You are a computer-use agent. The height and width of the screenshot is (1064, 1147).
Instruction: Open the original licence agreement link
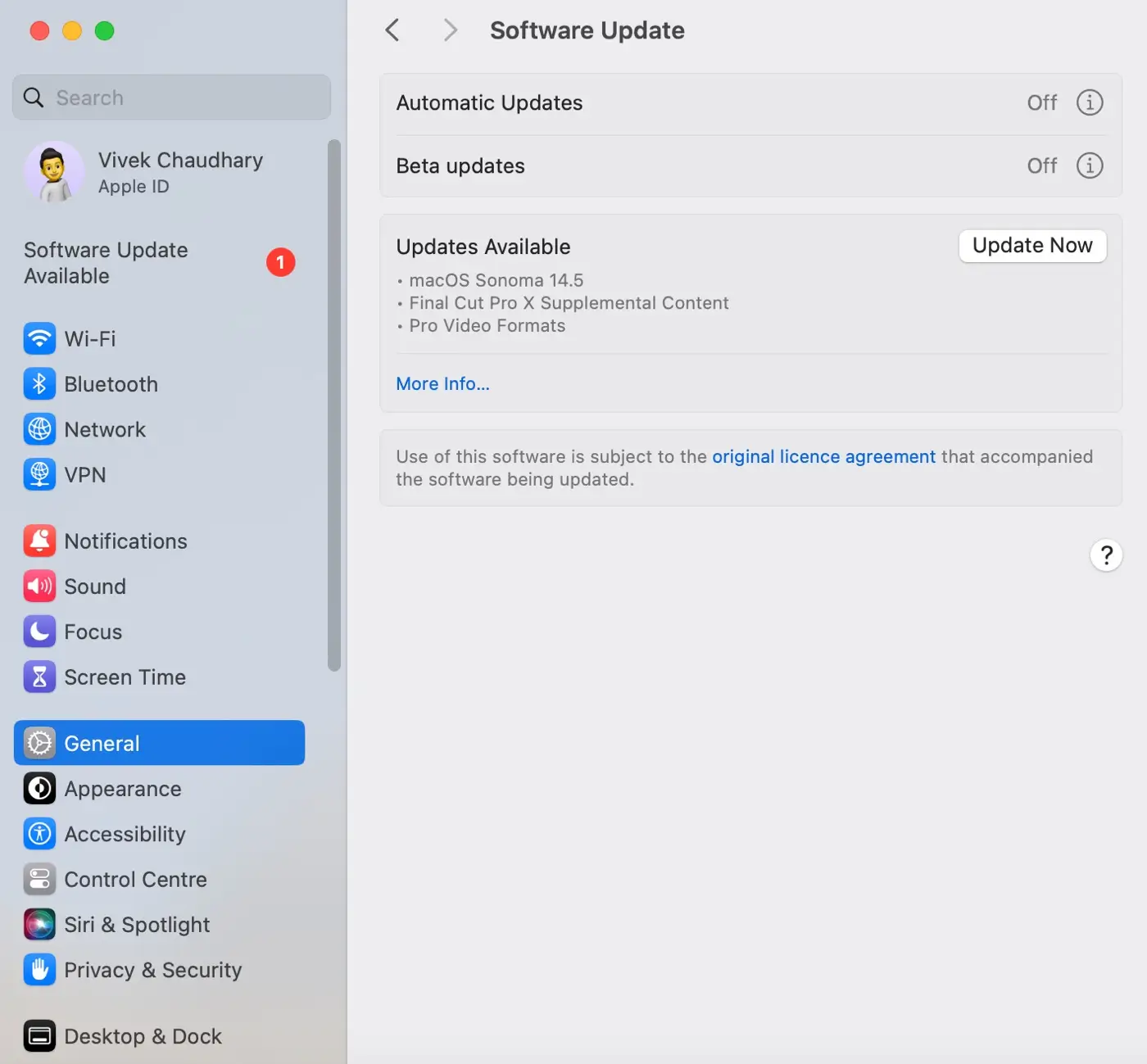(x=823, y=456)
